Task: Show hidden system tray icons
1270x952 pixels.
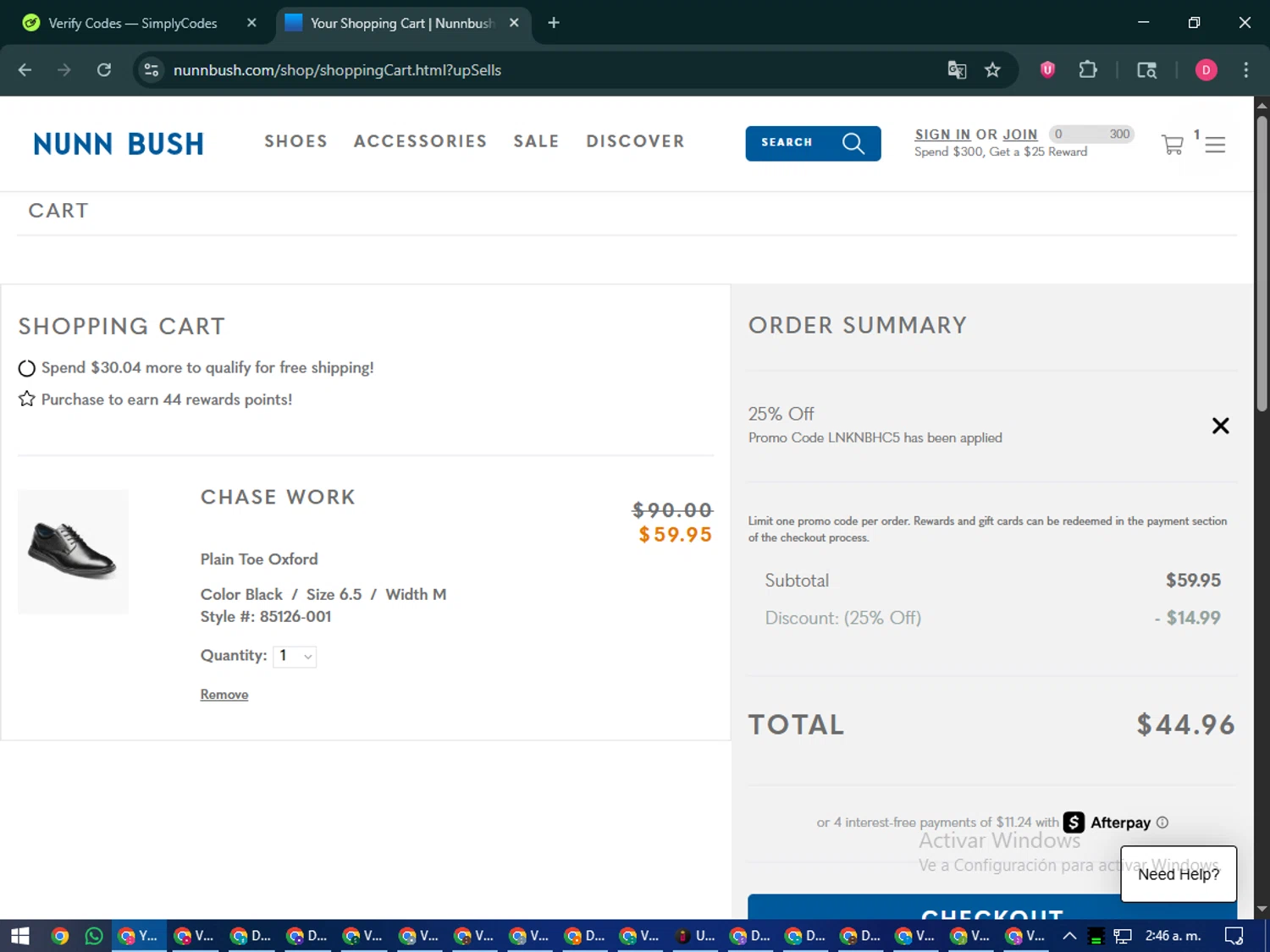Action: tap(1069, 936)
